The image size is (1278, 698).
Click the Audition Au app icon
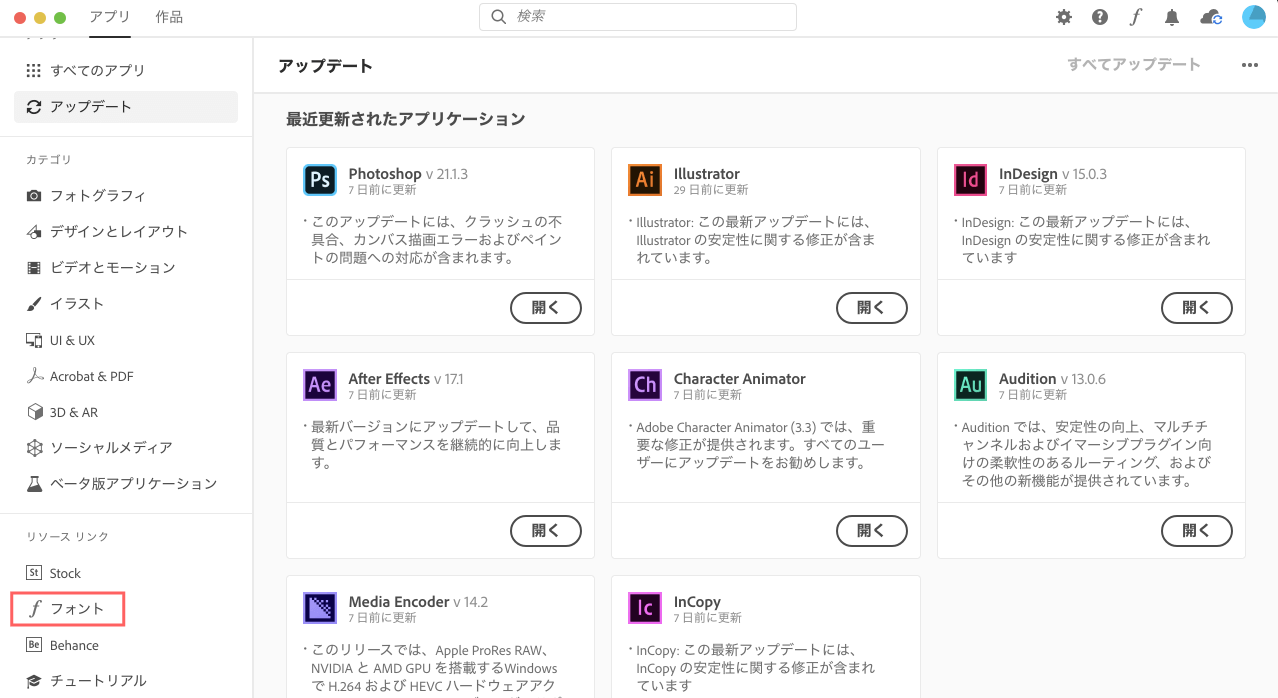(x=970, y=385)
